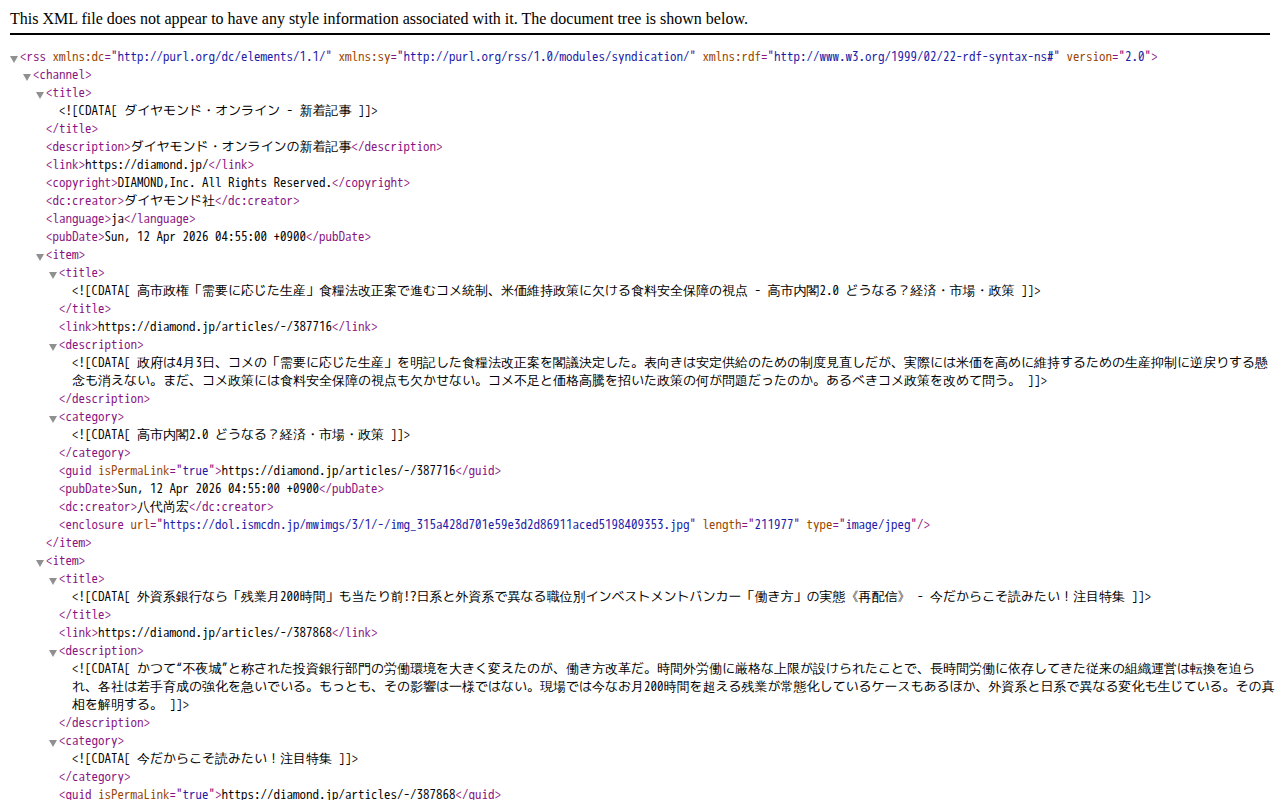Click the rss version="2.0" attribute

tap(1108, 57)
